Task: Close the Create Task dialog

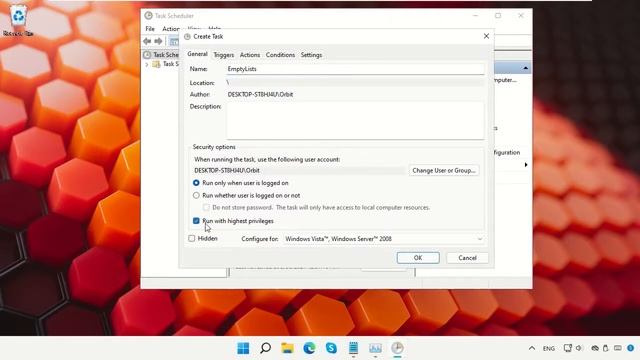Action: (x=486, y=36)
